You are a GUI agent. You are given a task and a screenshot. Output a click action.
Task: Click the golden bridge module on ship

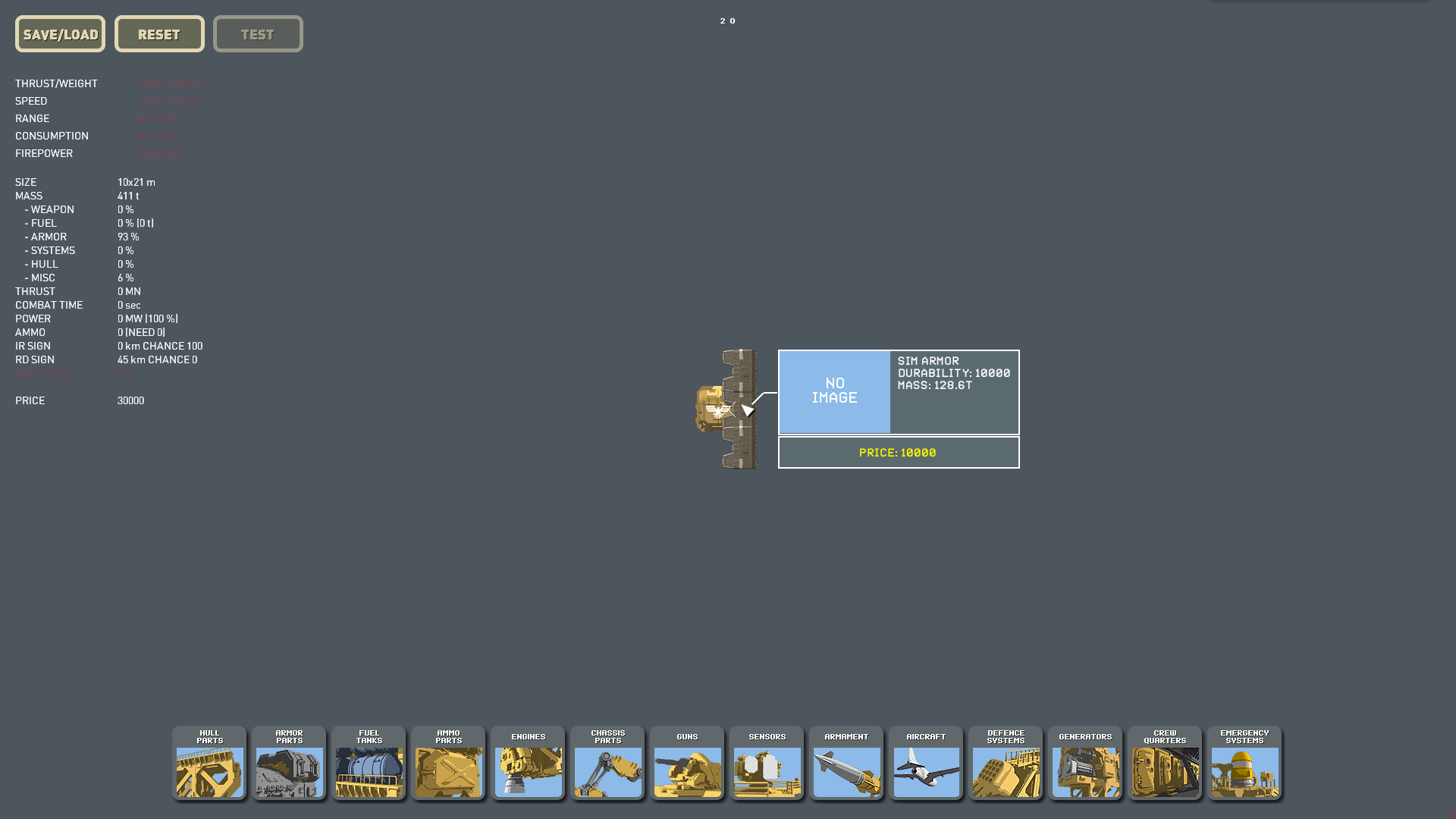pyautogui.click(x=711, y=409)
